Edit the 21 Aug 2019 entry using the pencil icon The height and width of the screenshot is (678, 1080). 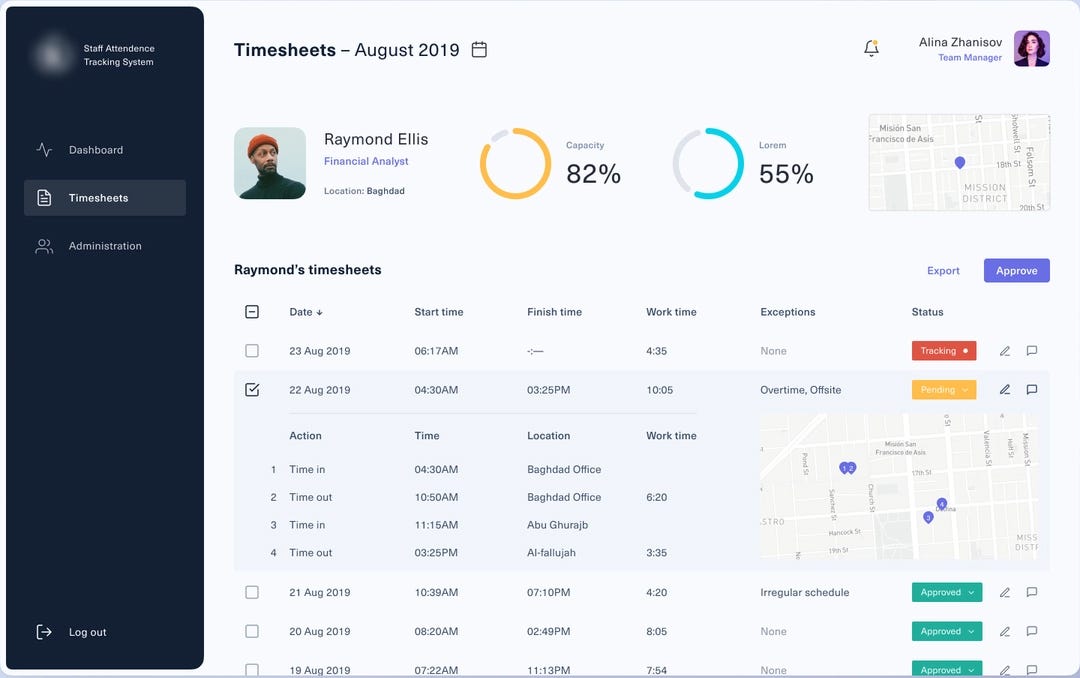[1004, 592]
